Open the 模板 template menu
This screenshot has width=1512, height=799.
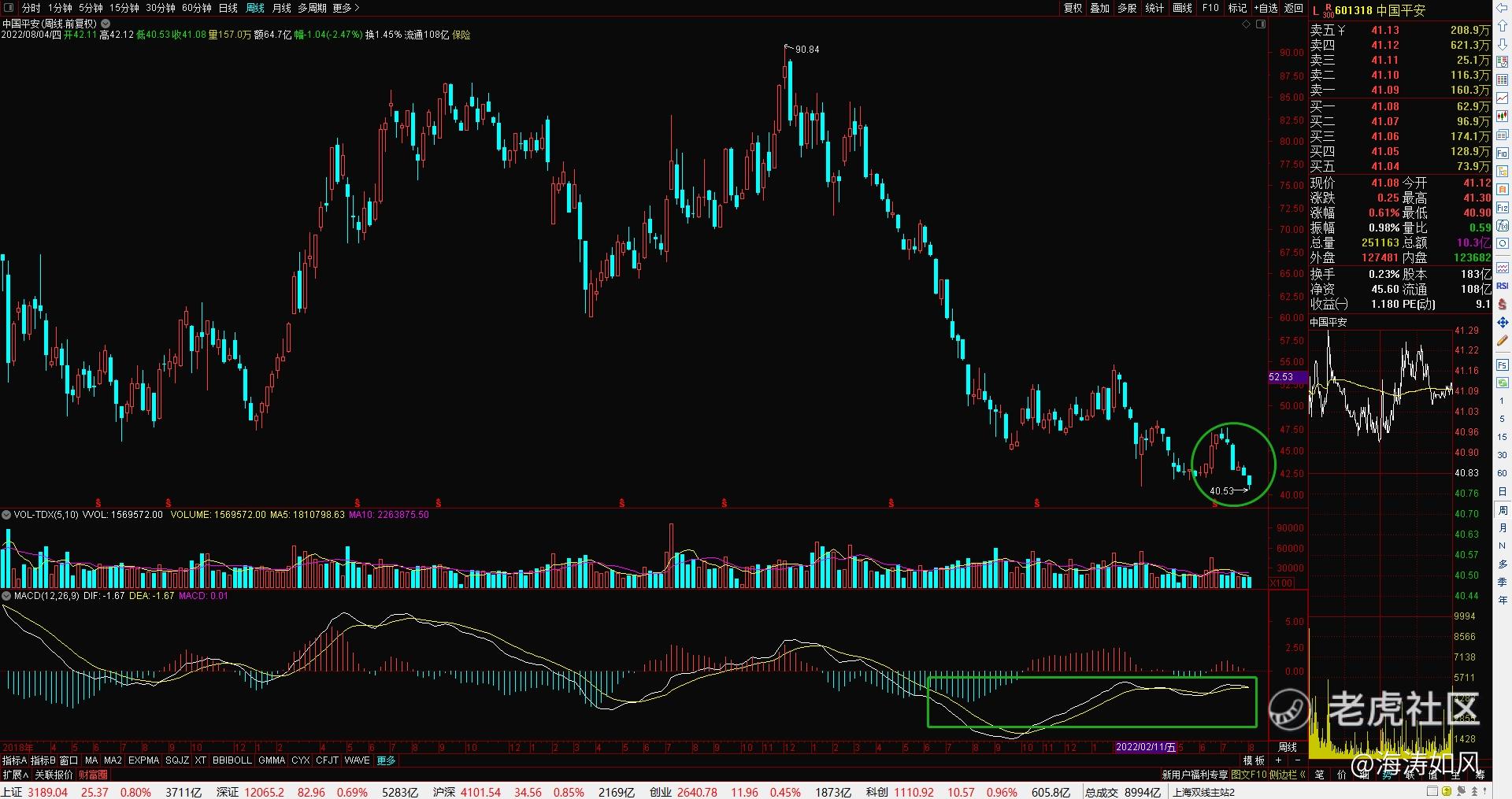1254,760
